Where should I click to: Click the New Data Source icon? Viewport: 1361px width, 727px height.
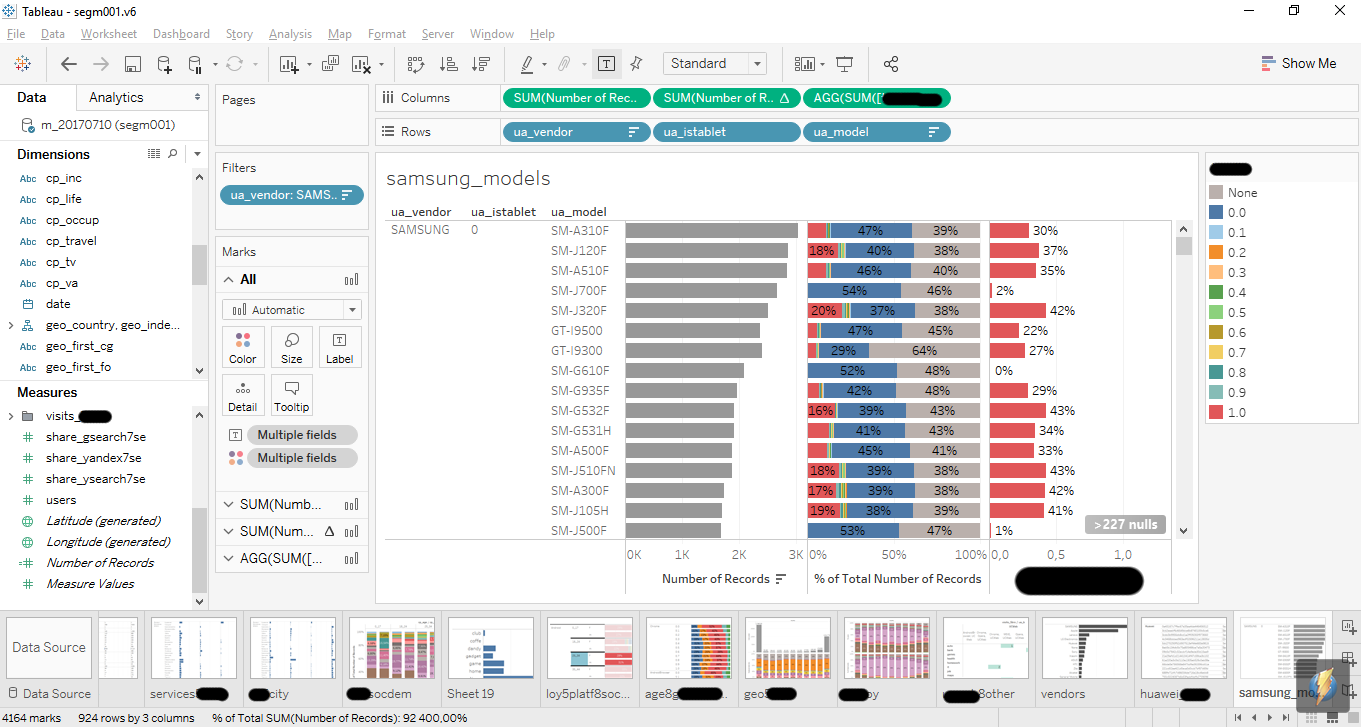point(165,64)
